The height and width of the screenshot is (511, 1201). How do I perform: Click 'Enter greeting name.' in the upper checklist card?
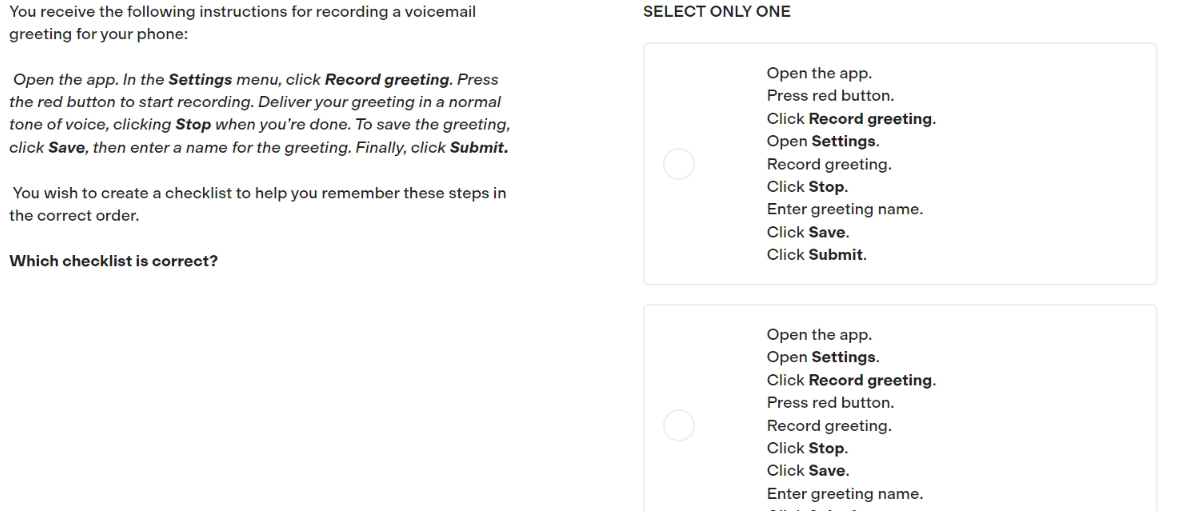click(844, 209)
